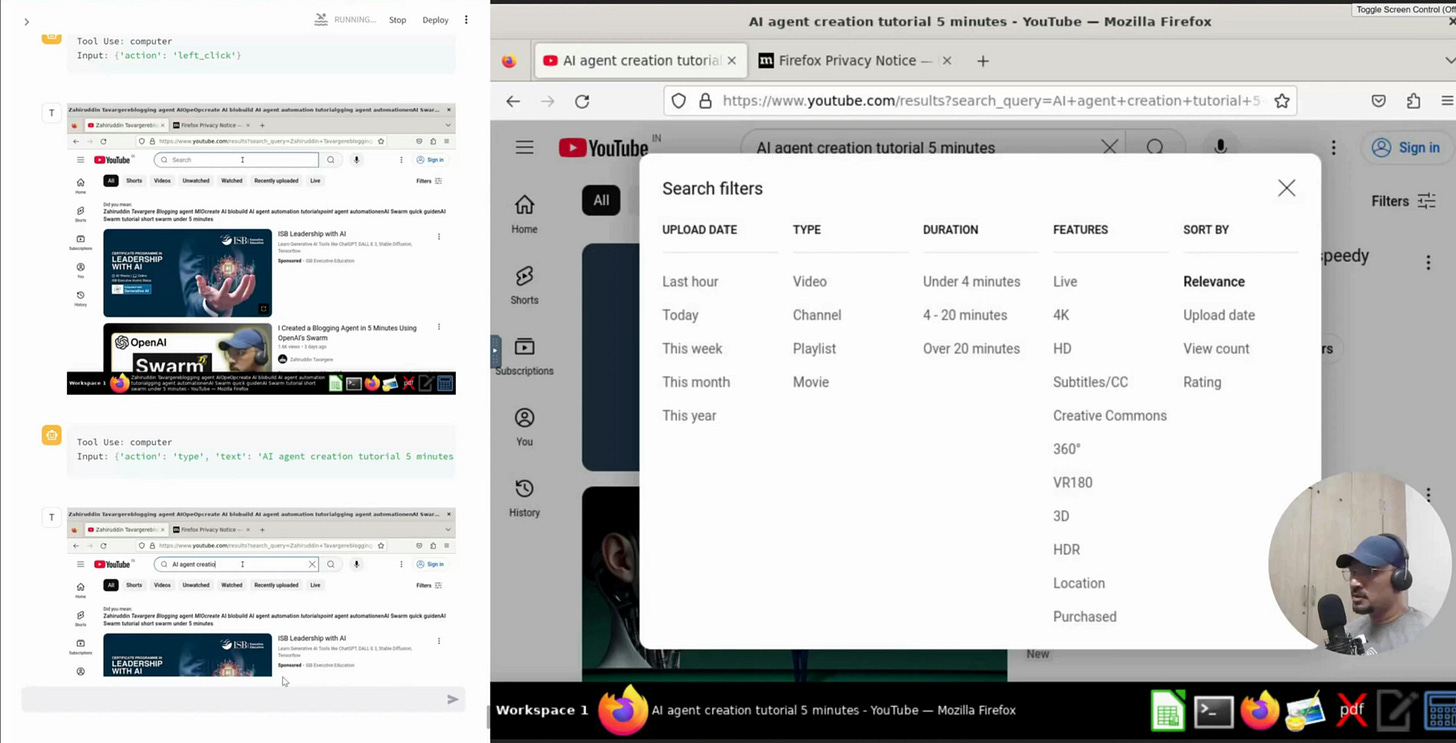Enable the HDR feature filter
This screenshot has height=743, width=1456.
click(x=1066, y=550)
